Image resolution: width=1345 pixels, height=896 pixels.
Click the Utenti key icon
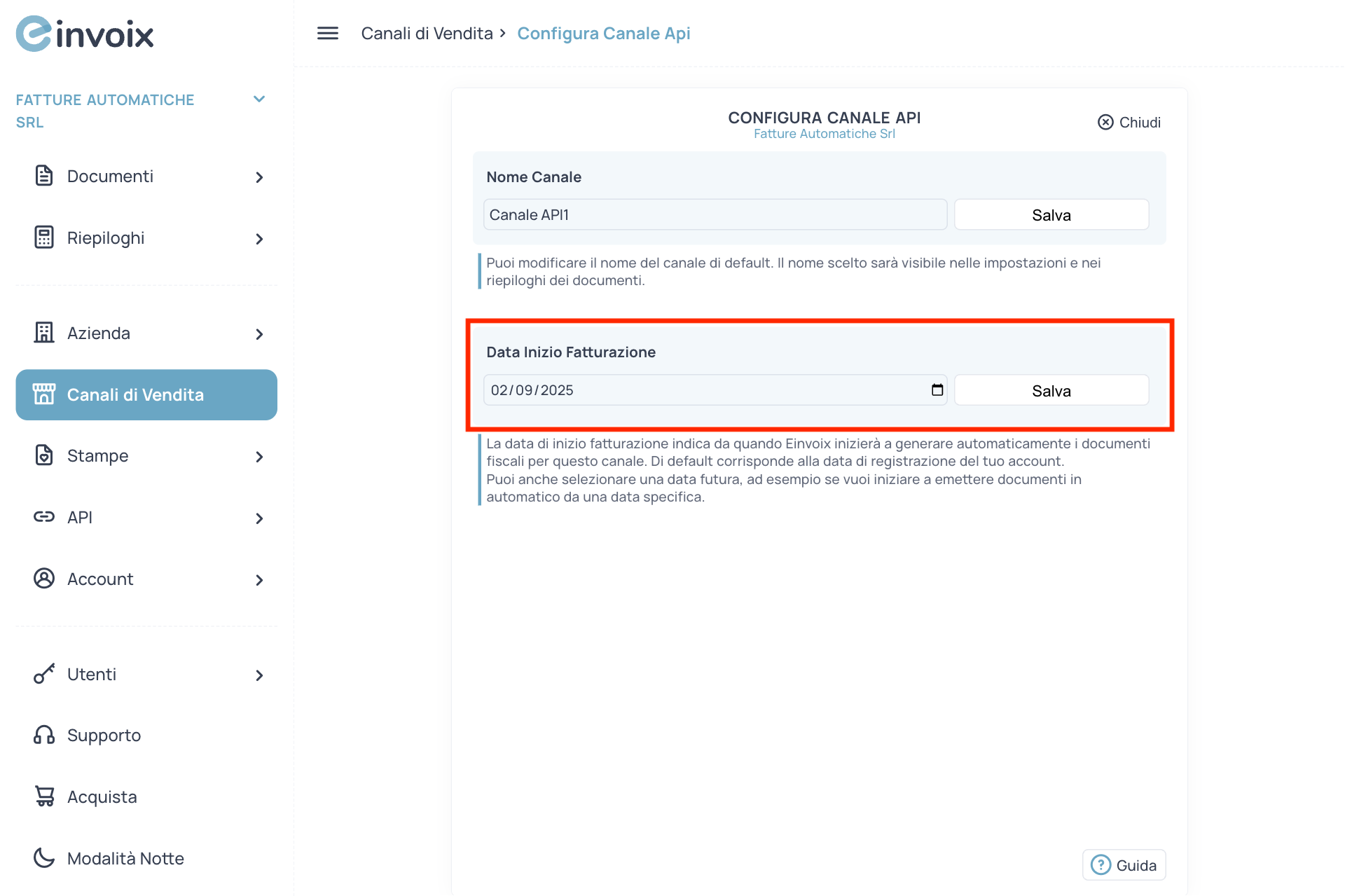pyautogui.click(x=43, y=674)
